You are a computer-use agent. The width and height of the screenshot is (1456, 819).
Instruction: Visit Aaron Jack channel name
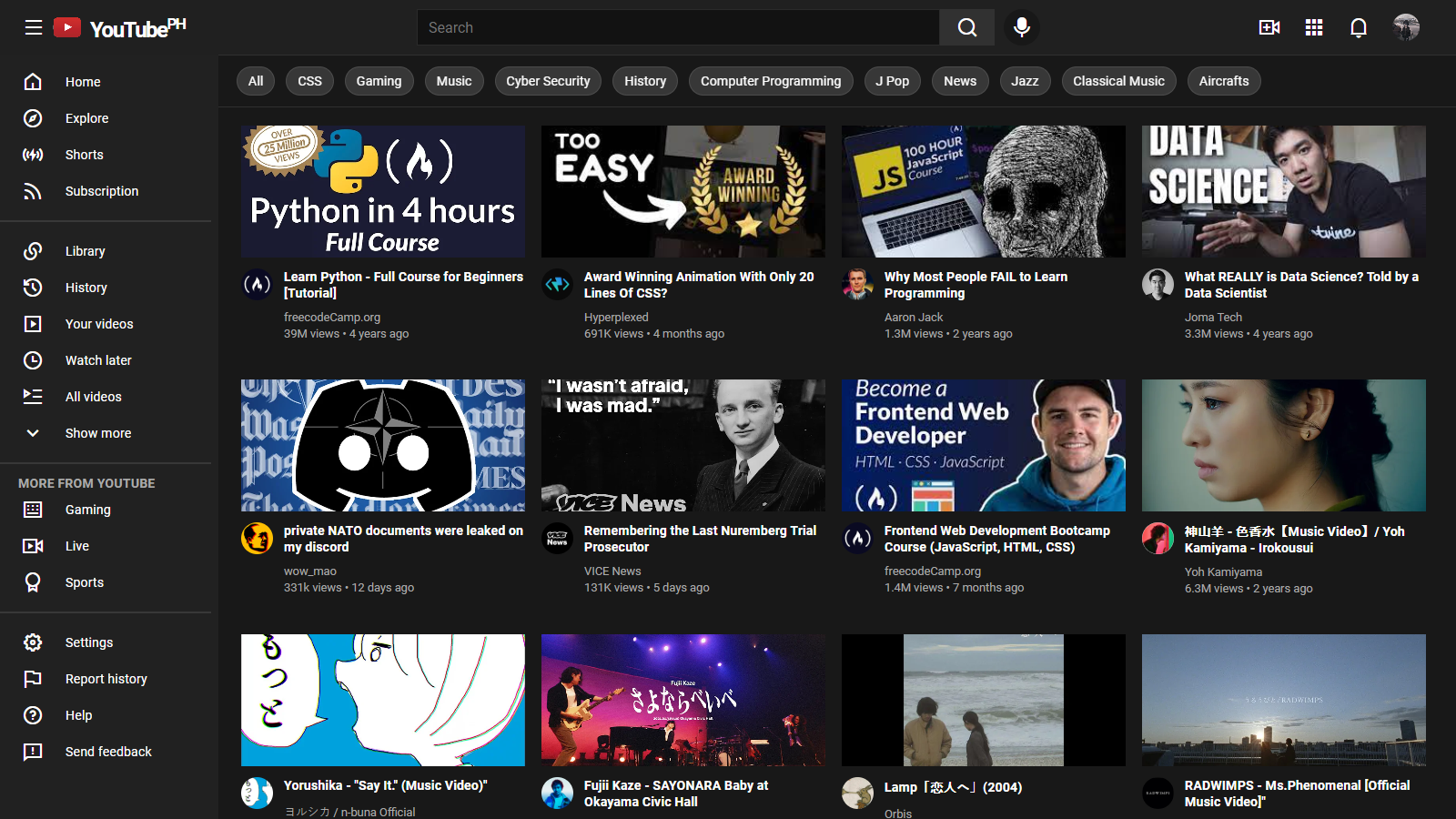(914, 318)
